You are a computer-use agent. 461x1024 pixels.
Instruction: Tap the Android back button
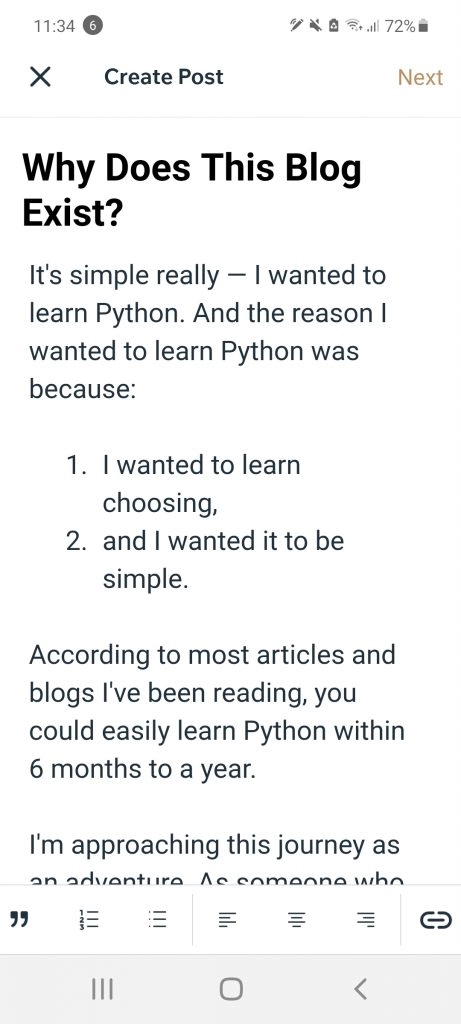tap(360, 989)
